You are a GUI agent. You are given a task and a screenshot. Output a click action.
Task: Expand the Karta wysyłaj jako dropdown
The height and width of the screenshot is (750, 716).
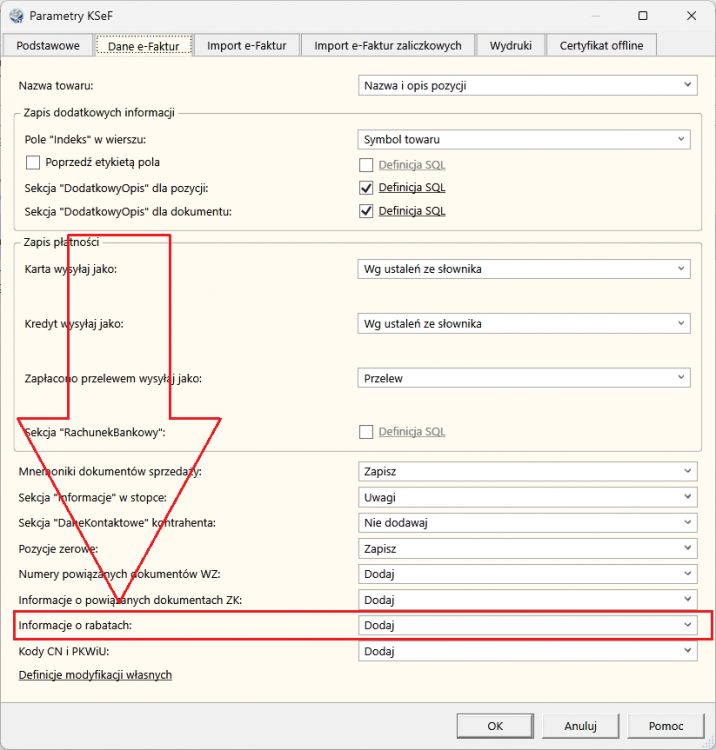(524, 269)
